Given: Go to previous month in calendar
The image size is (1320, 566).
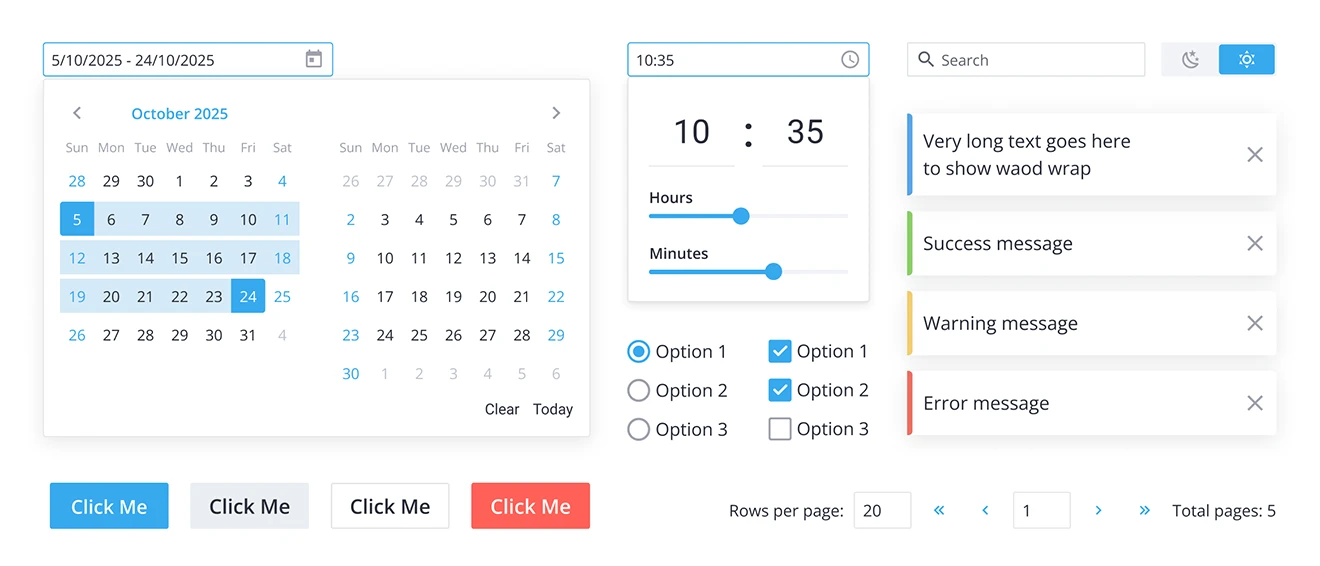Looking at the screenshot, I should click(77, 113).
